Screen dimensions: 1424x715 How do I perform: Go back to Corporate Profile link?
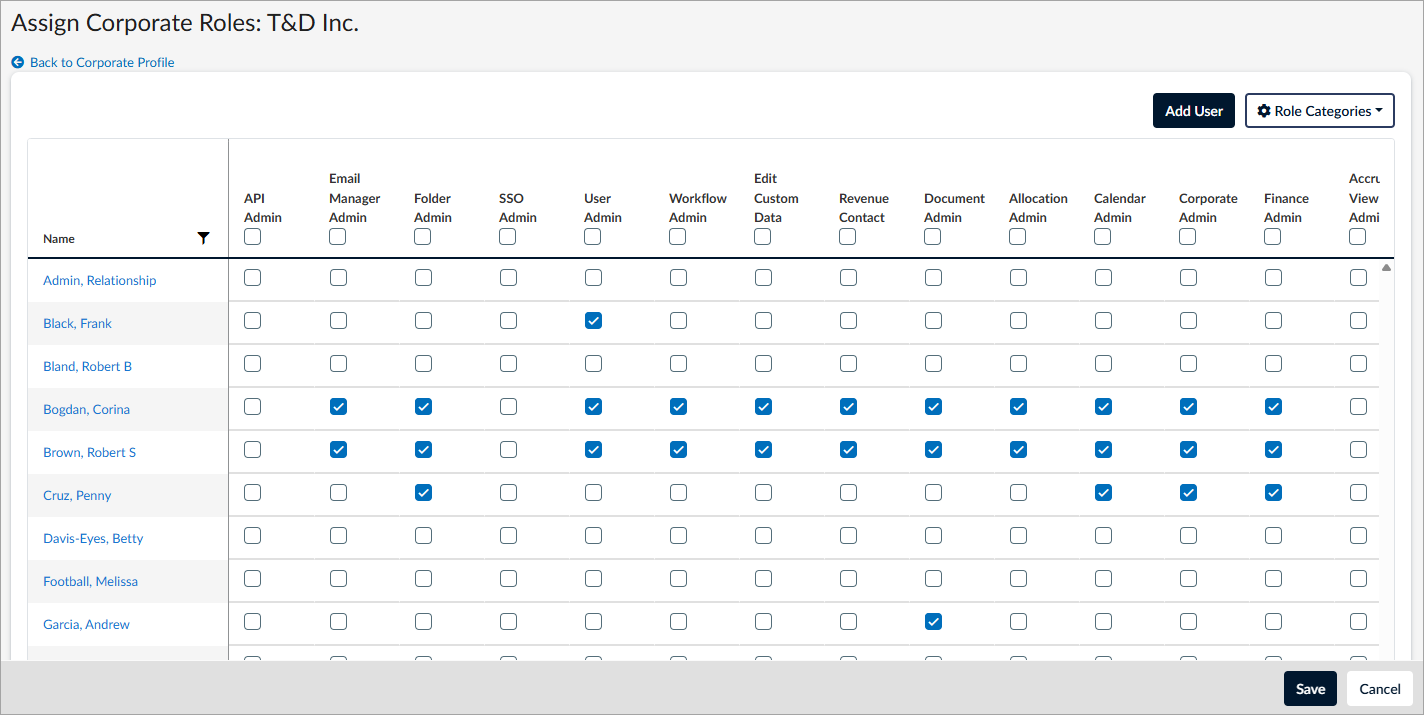click(102, 62)
